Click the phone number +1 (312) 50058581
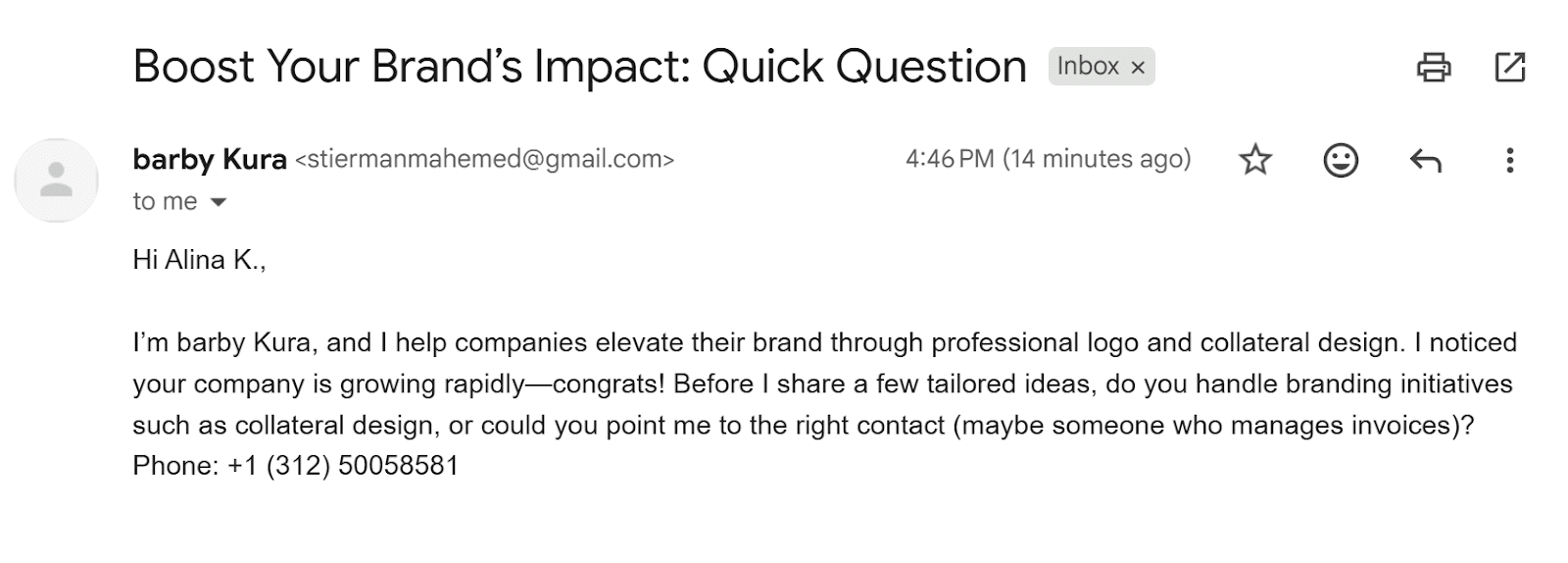The width and height of the screenshot is (1568, 563). (343, 466)
